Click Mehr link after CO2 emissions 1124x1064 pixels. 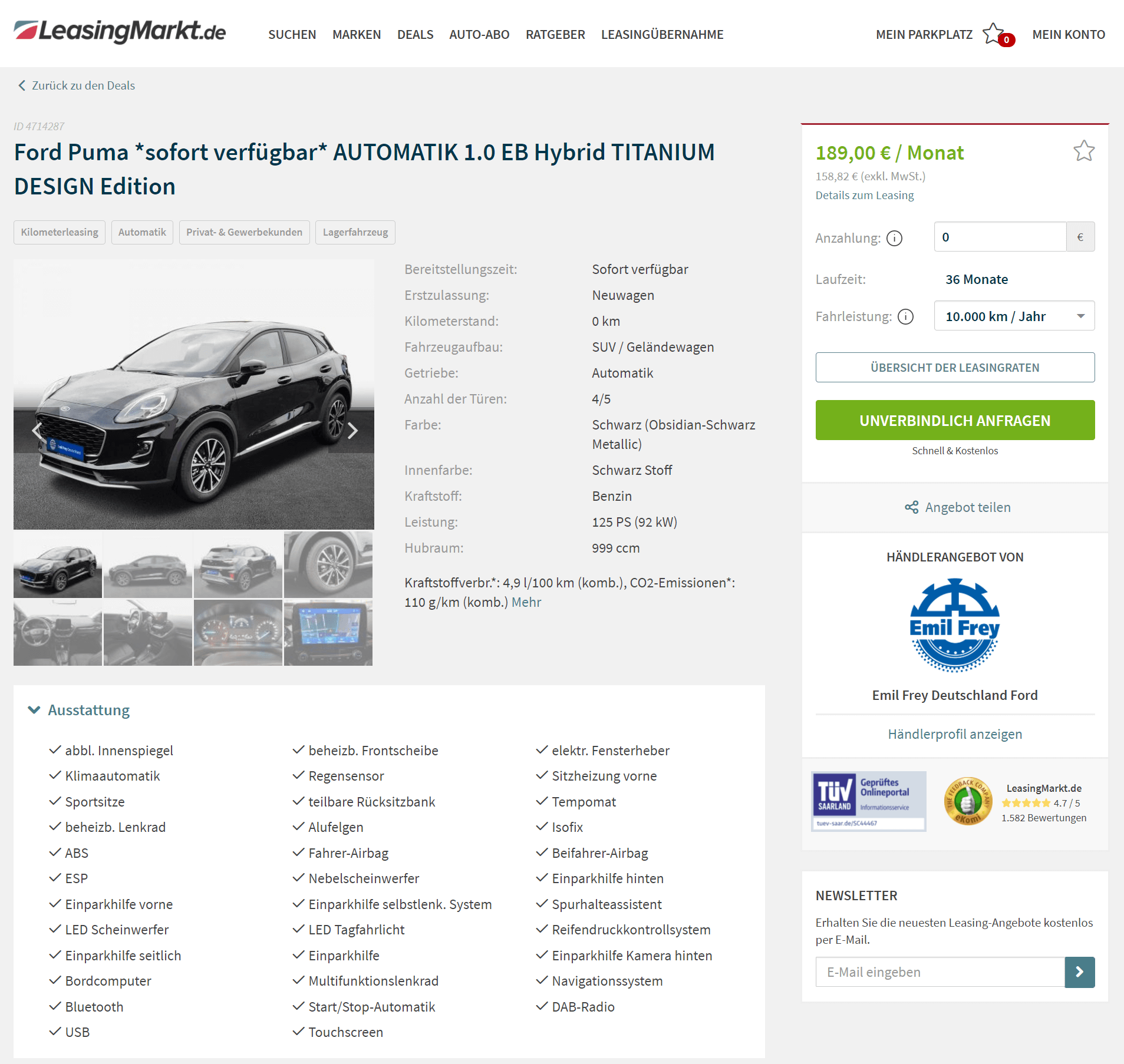[526, 602]
